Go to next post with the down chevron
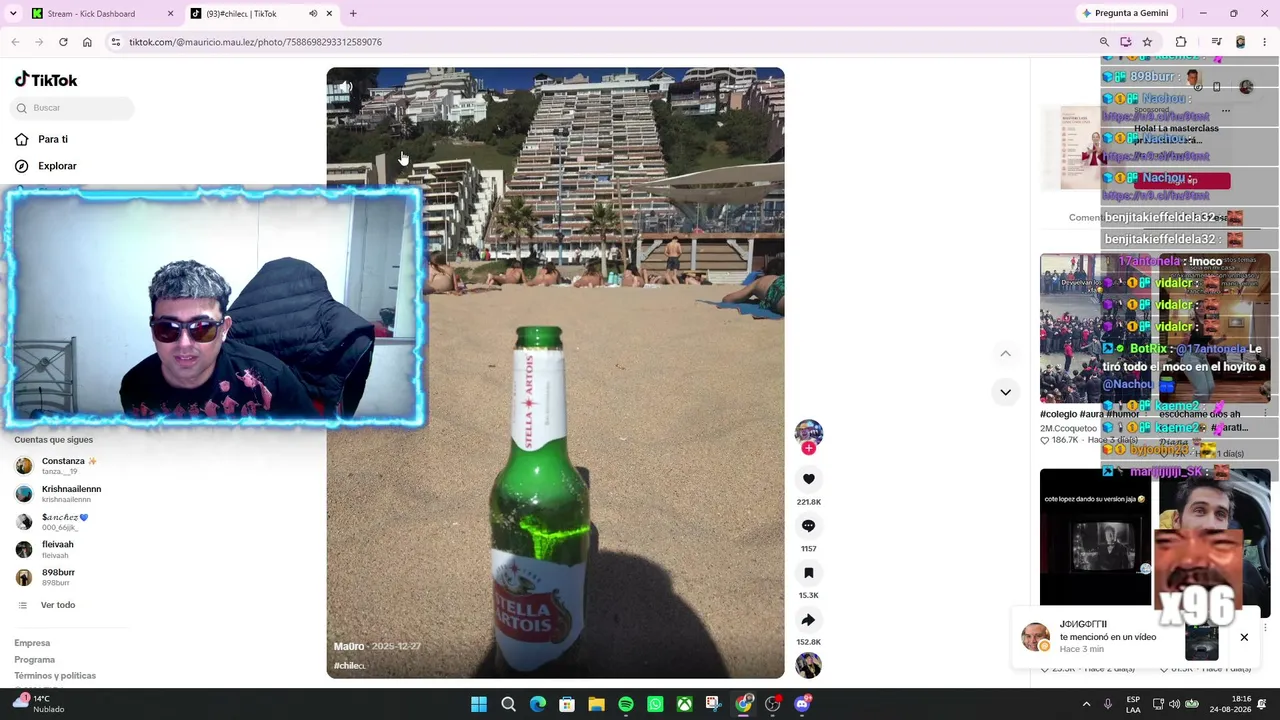Viewport: 1280px width, 720px height. (x=1005, y=392)
